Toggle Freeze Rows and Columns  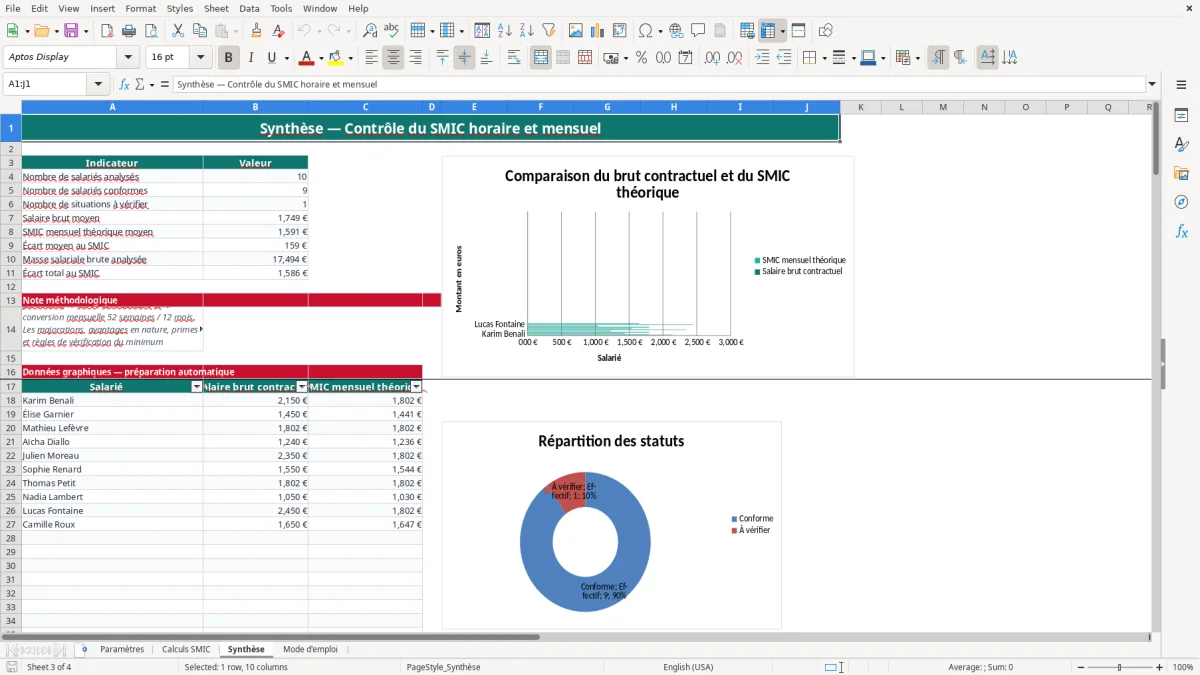(768, 31)
